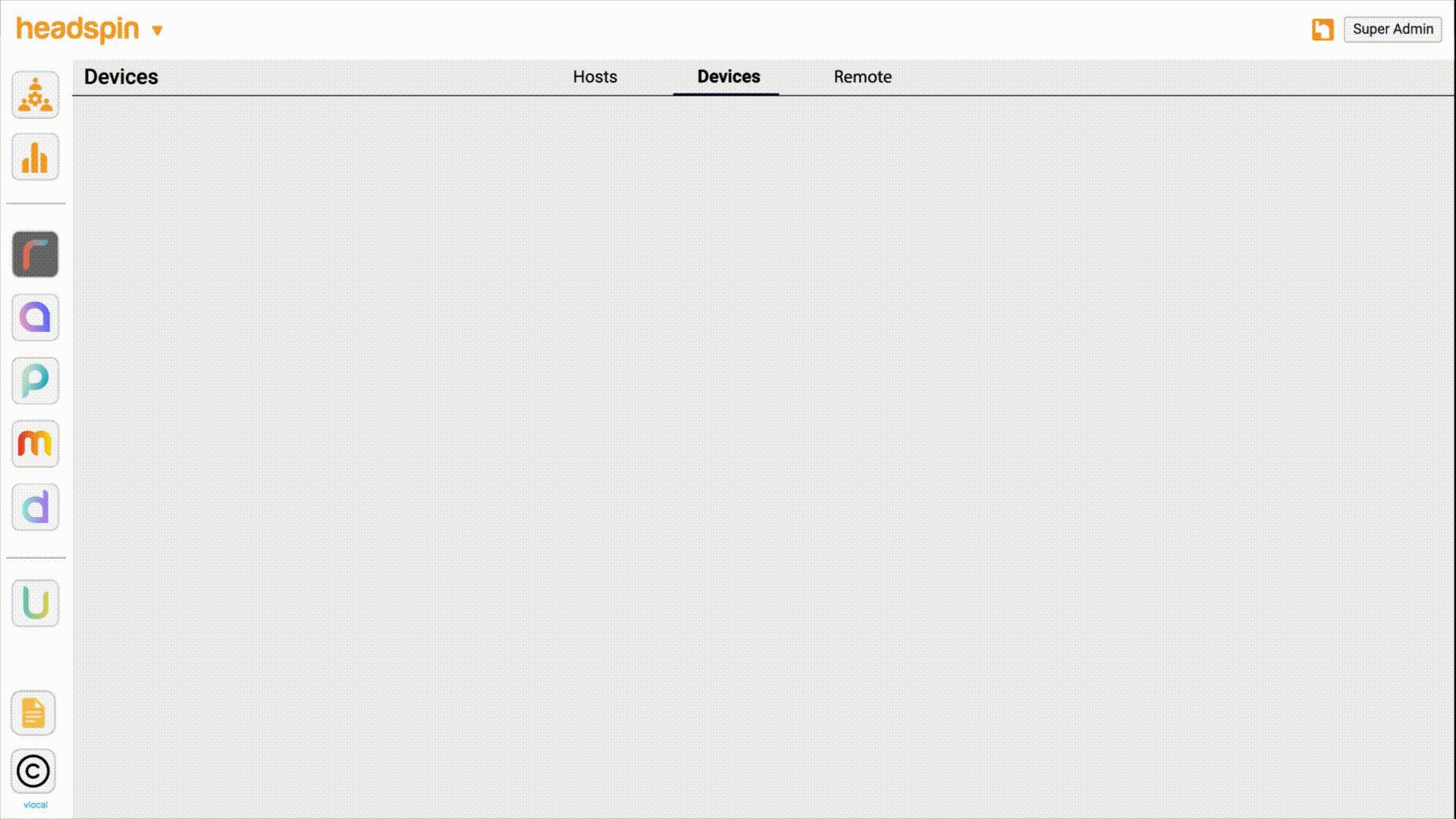Image resolution: width=1456 pixels, height=819 pixels.
Task: Click the multicolor 'm' app icon
Action: click(x=35, y=444)
